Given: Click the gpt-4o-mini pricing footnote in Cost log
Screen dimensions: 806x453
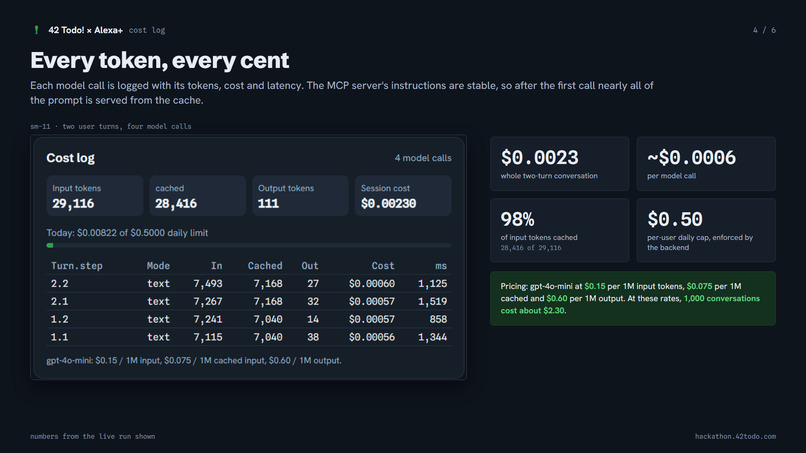Looking at the screenshot, I should (x=194, y=360).
